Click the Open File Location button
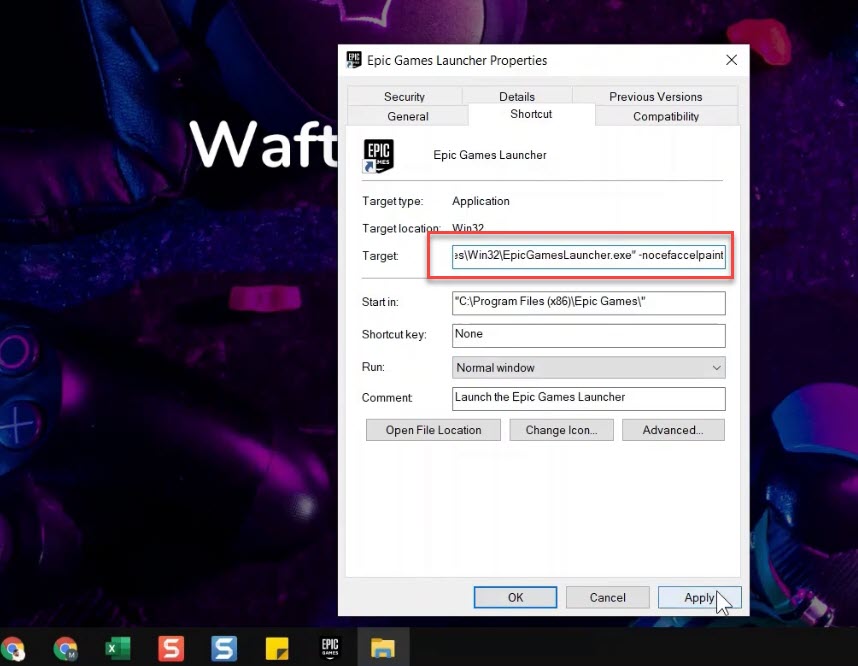The width and height of the screenshot is (858, 666). coord(433,430)
